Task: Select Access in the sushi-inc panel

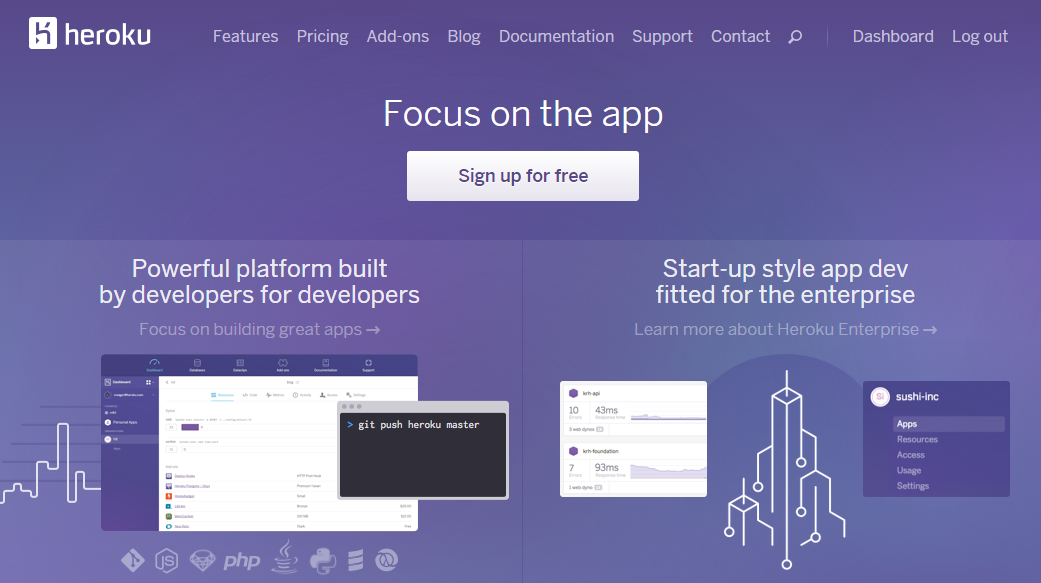Action: 911,455
